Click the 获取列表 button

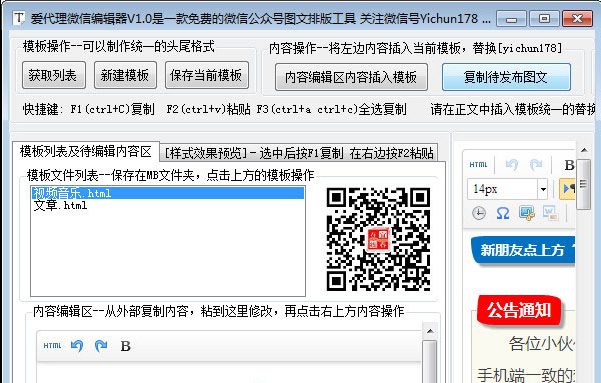pyautogui.click(x=53, y=75)
